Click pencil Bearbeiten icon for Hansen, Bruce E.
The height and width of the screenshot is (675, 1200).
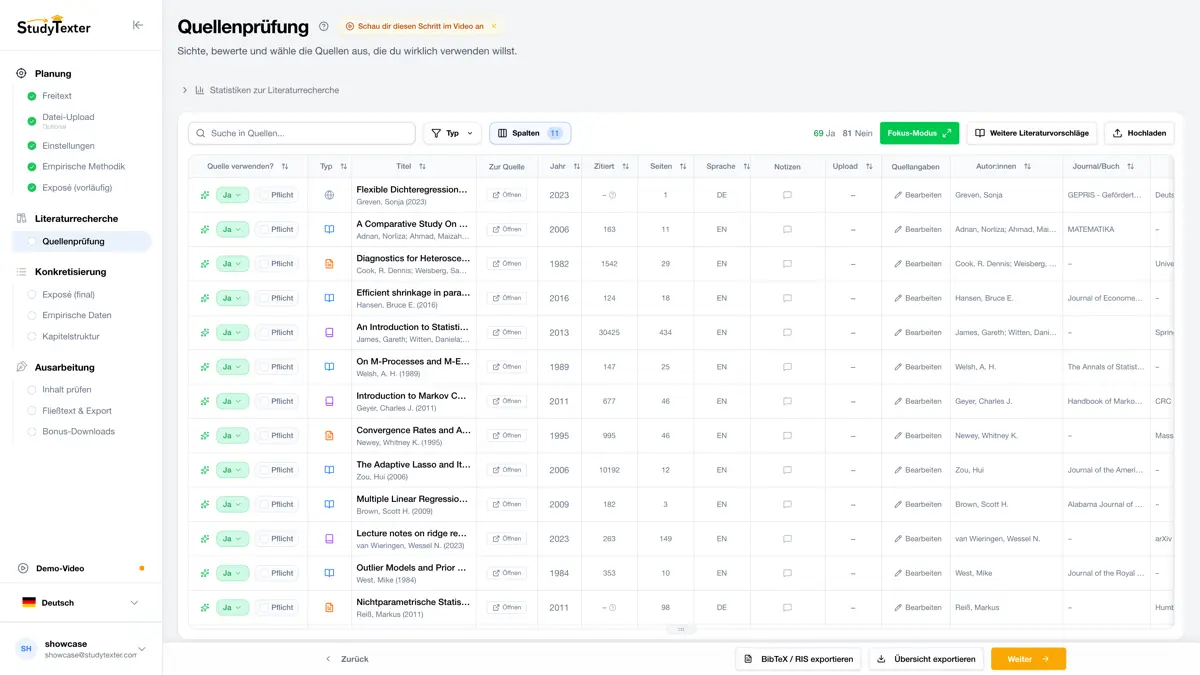[x=898, y=298]
